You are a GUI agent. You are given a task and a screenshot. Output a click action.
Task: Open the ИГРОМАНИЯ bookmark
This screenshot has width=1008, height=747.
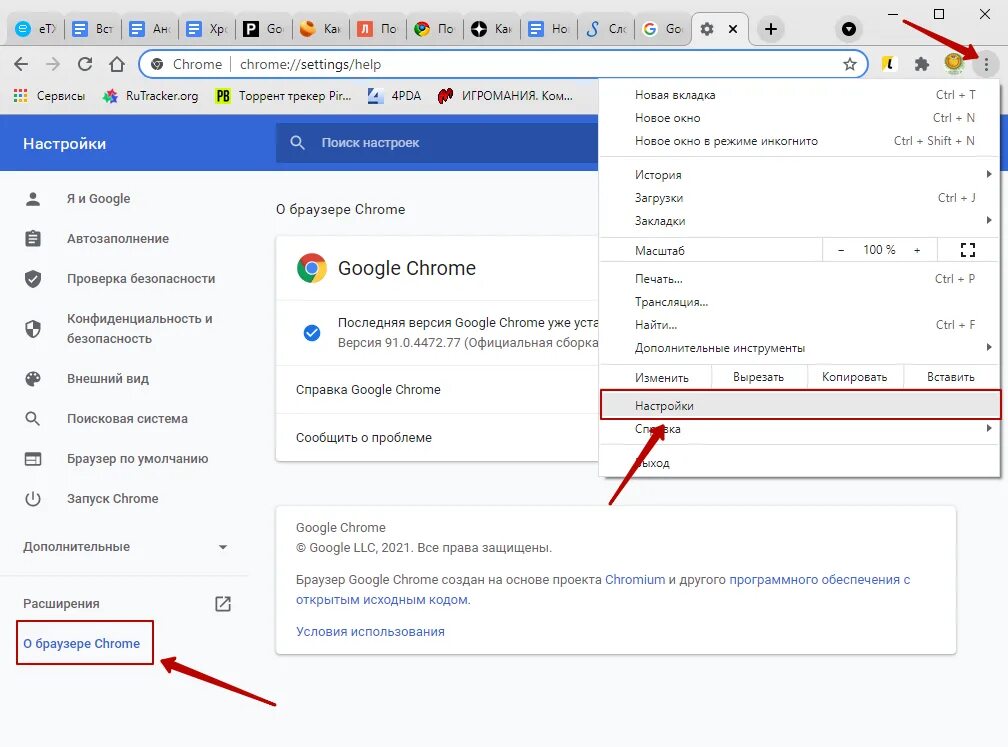[505, 96]
